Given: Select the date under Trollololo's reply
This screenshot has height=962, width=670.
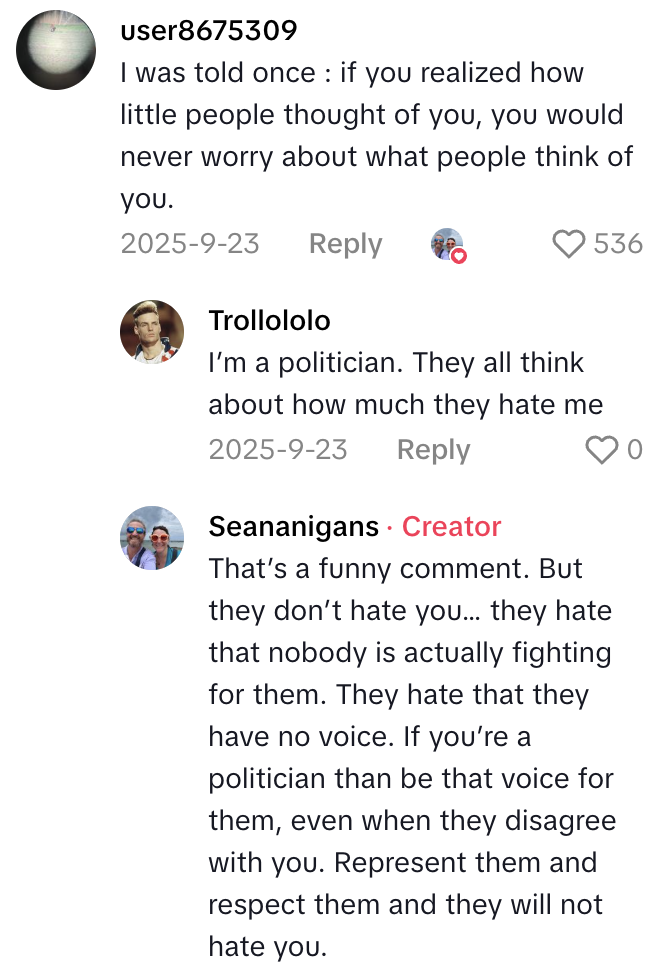Looking at the screenshot, I should click(x=277, y=450).
